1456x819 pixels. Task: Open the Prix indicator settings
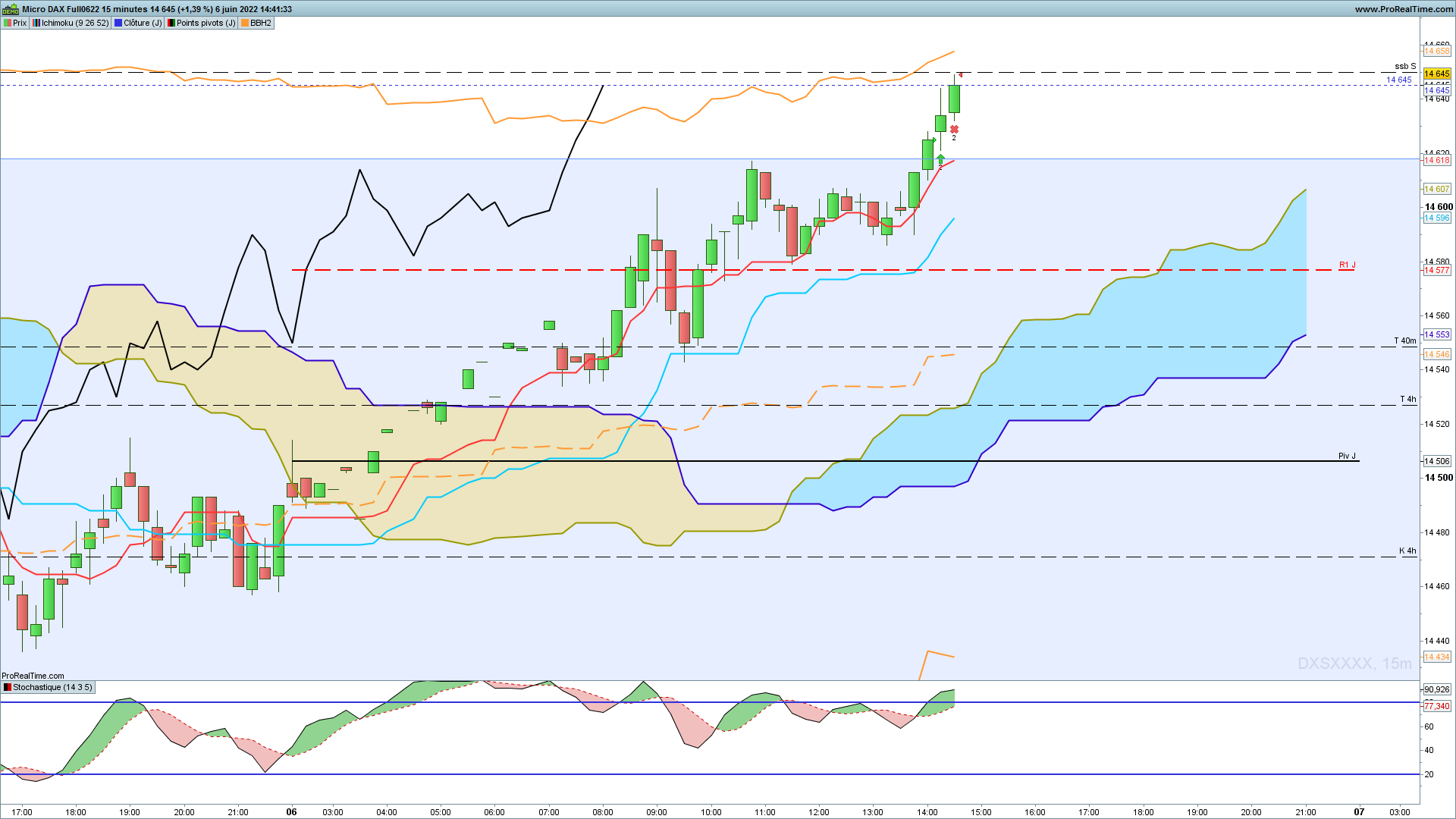(x=15, y=23)
